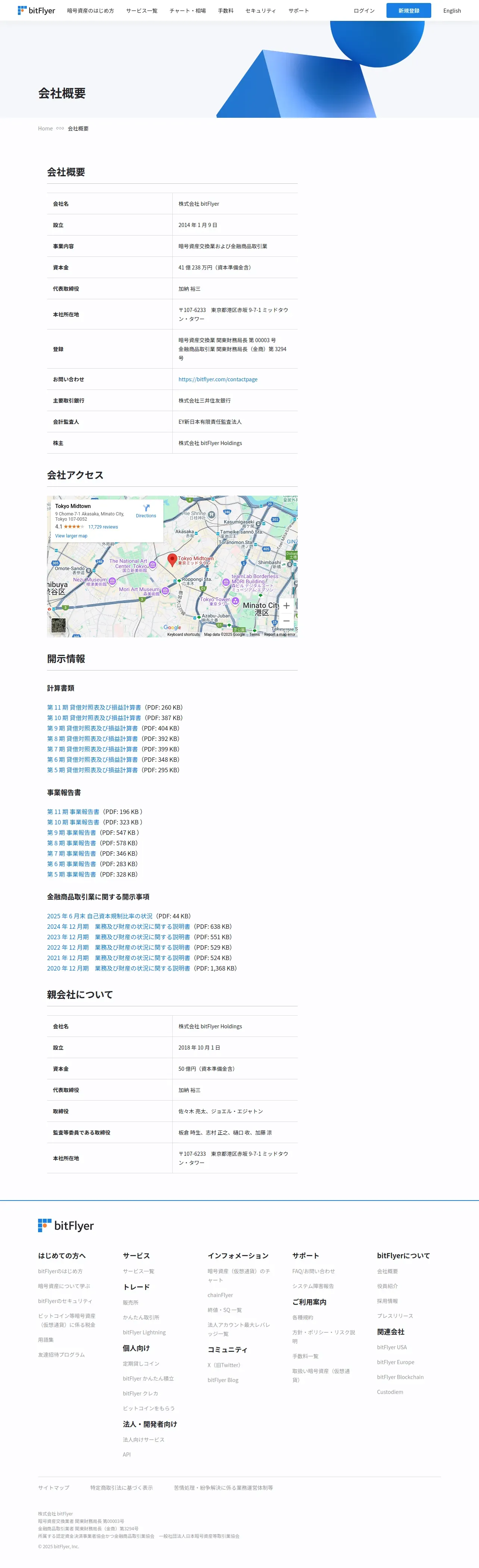Click the ログイン link in the header
Image resolution: width=479 pixels, height=1568 pixels.
point(364,10)
